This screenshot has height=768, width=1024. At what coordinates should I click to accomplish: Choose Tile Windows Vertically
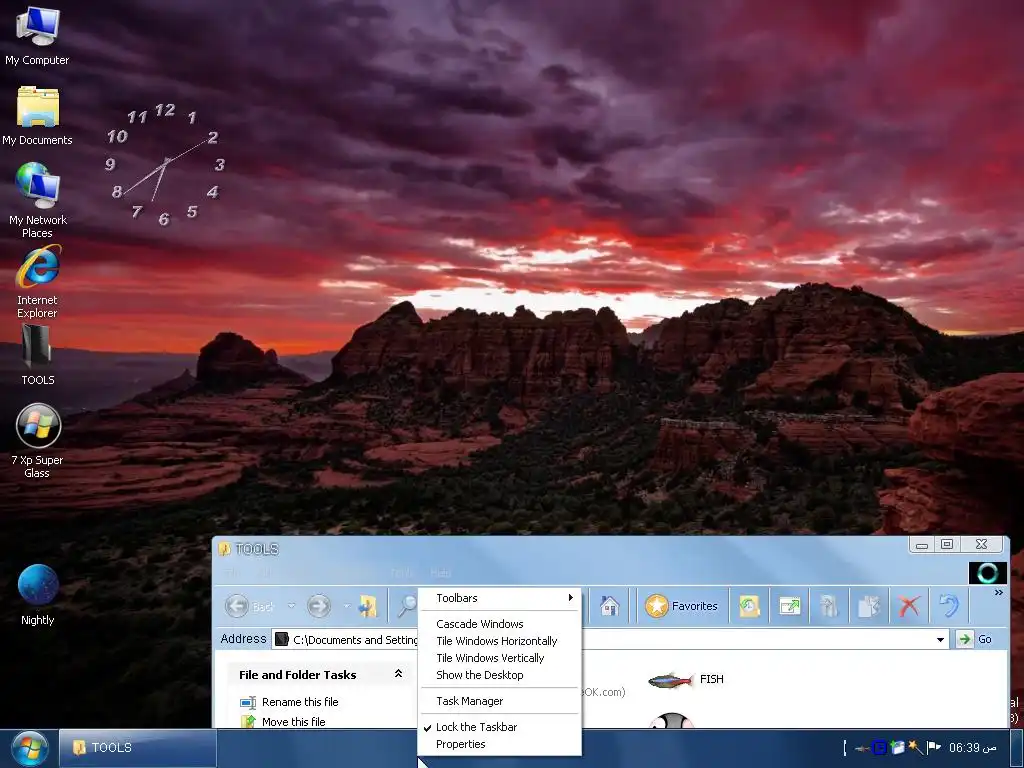tap(500, 658)
